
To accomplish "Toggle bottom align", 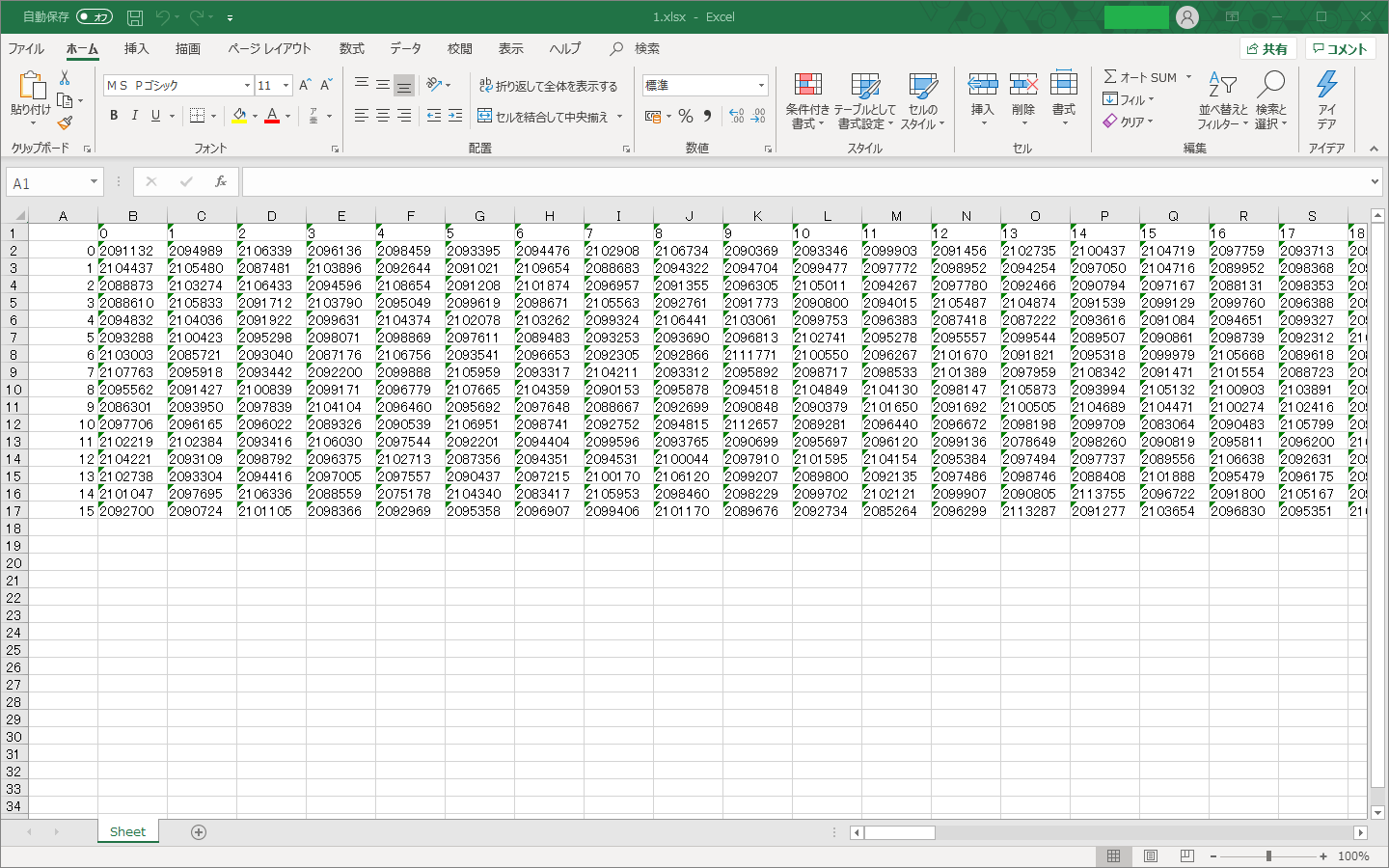I will pyautogui.click(x=404, y=85).
